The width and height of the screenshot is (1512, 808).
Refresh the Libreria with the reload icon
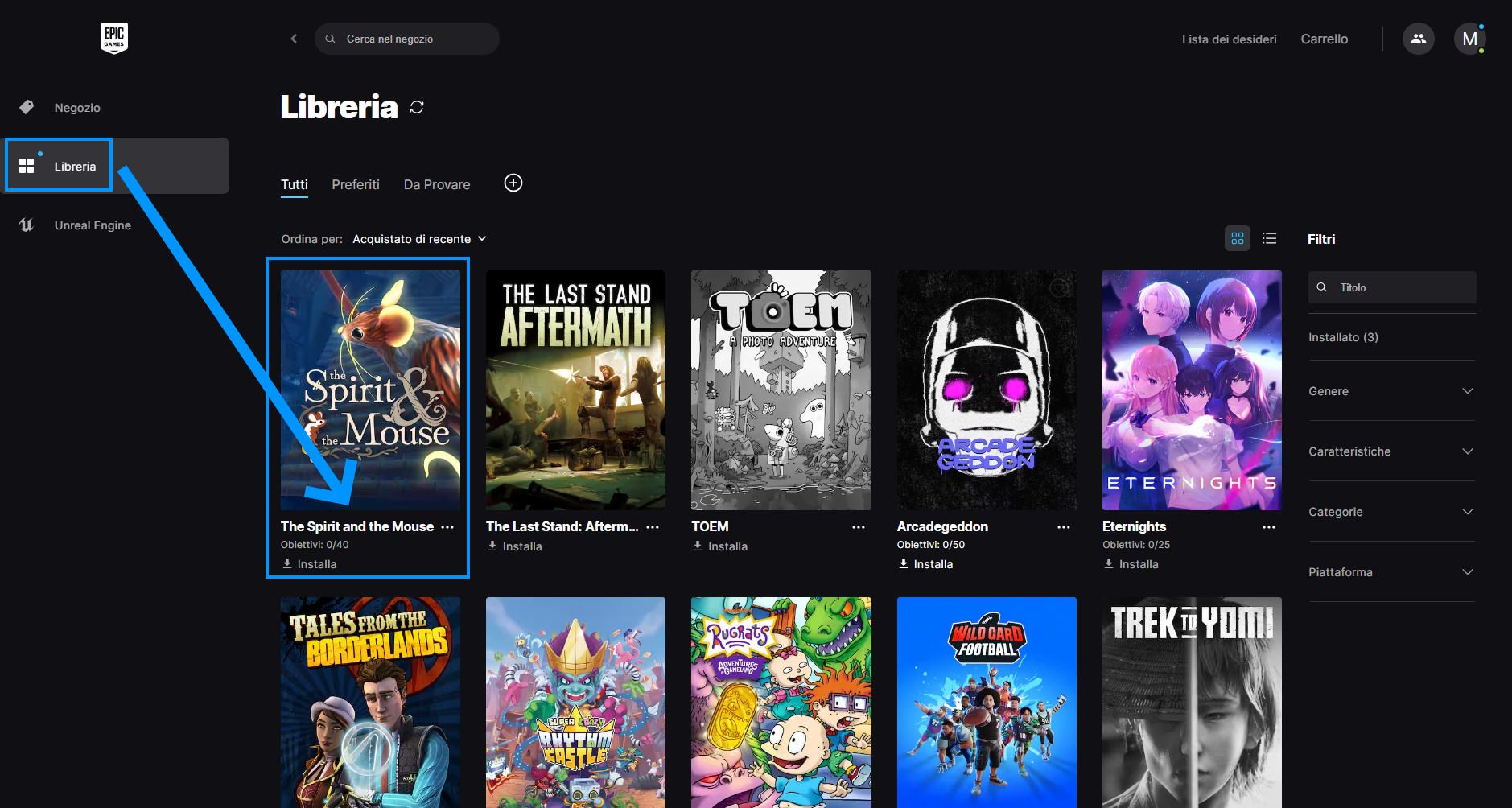tap(417, 107)
